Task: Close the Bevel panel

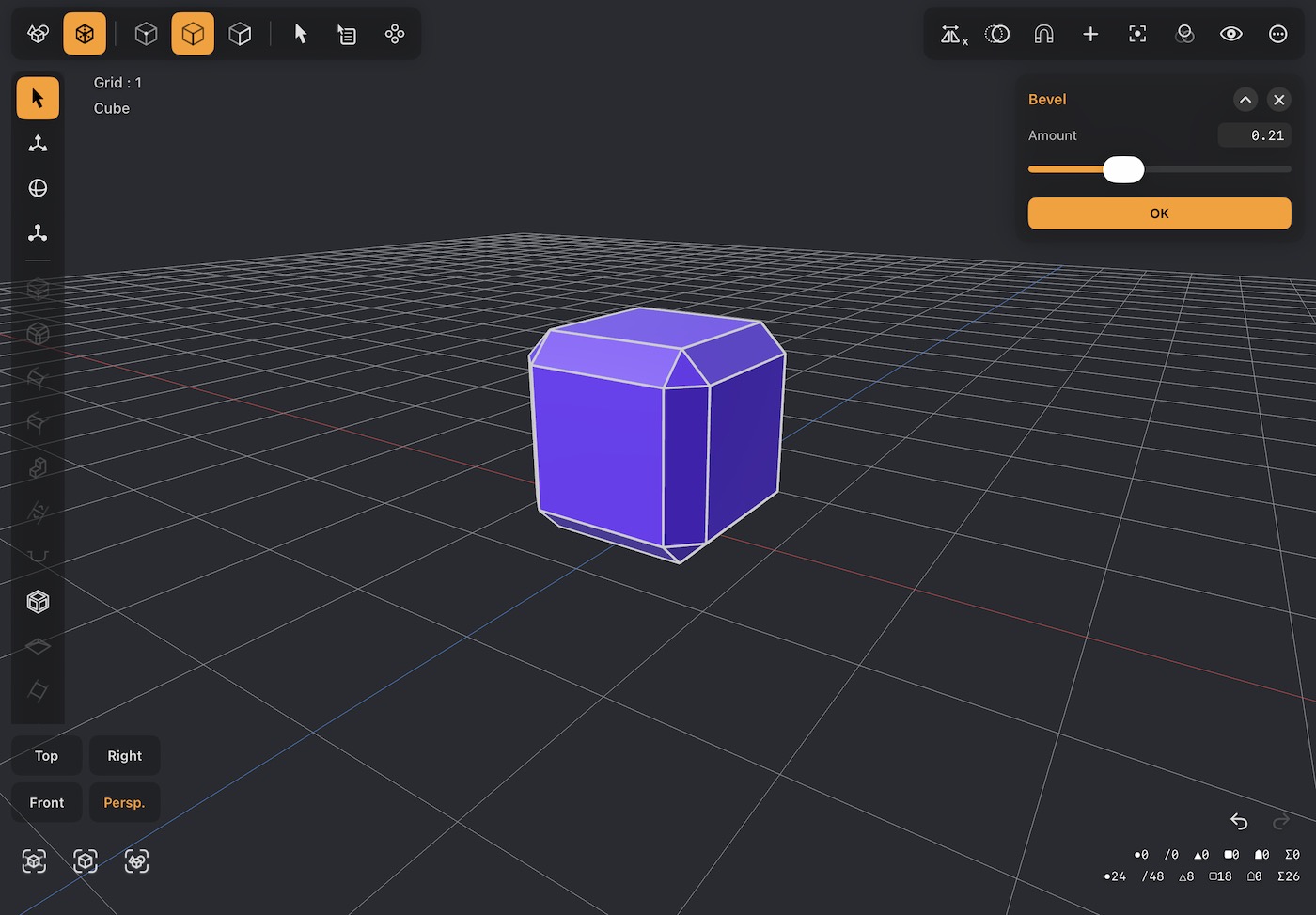Action: [1279, 100]
